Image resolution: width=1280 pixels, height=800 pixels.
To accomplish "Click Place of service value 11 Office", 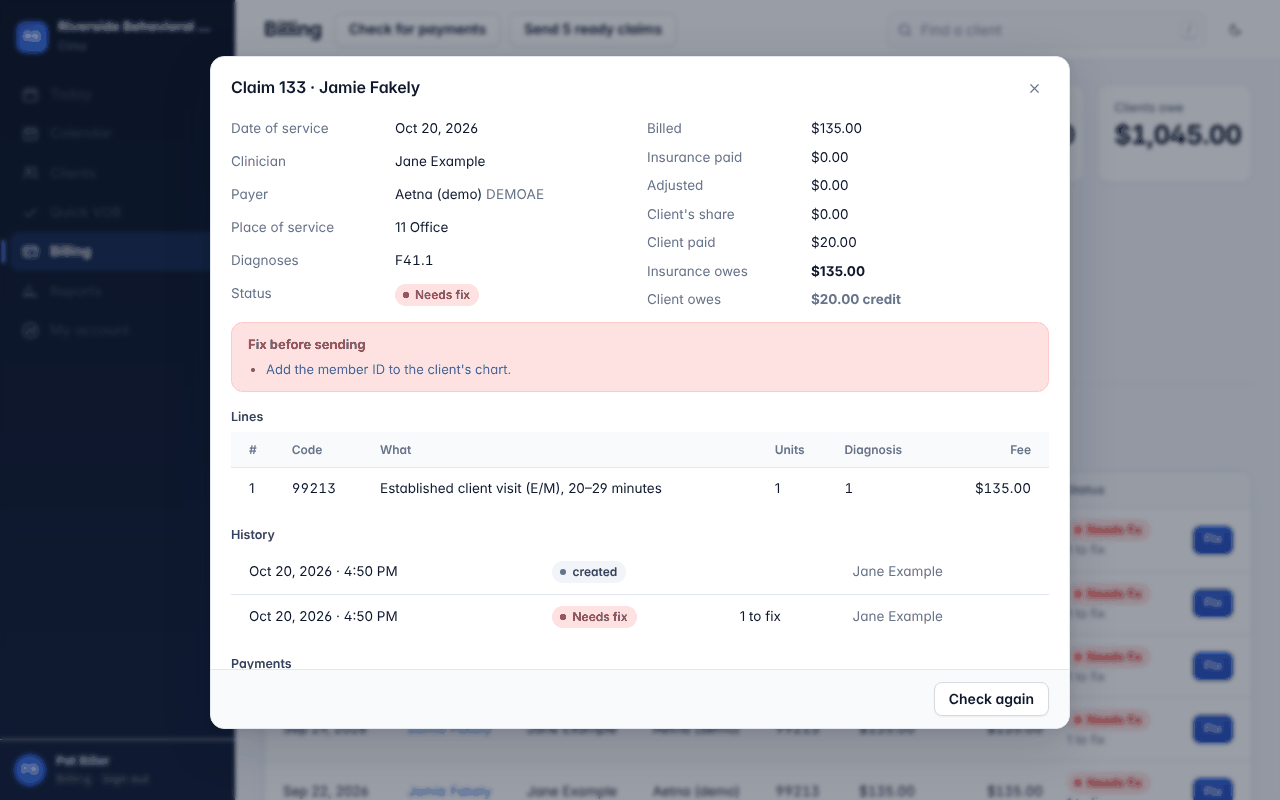I will (421, 227).
